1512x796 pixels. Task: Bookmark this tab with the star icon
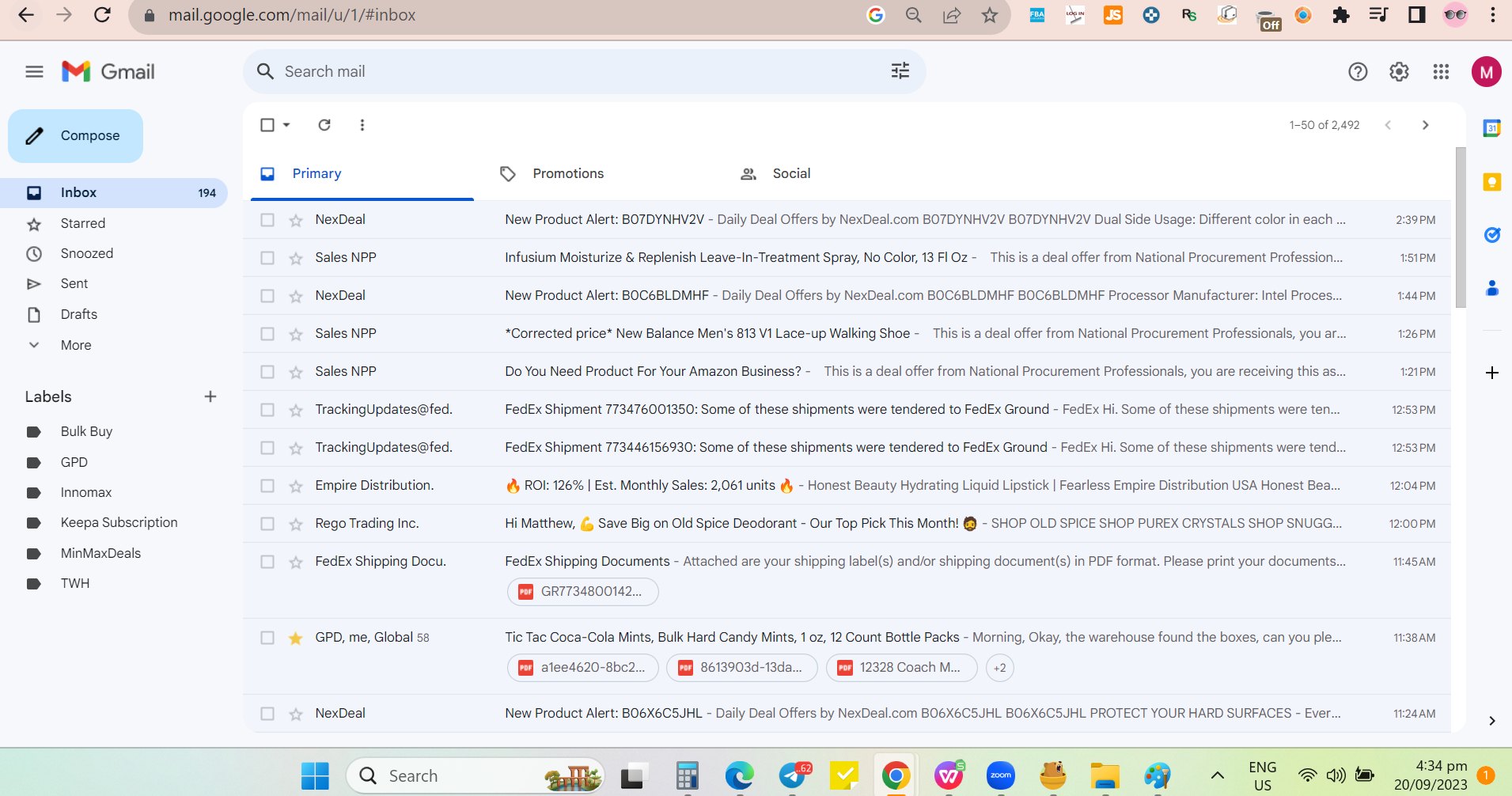989,15
